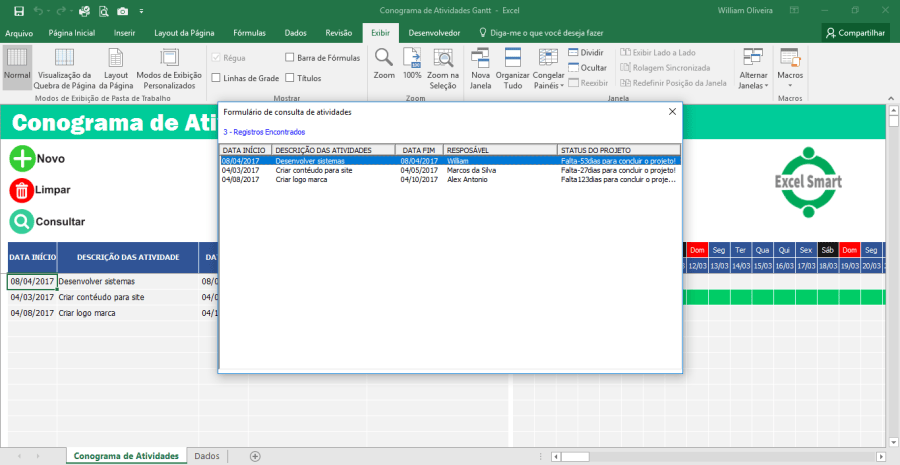This screenshot has height=465, width=900.
Task: Open the Revisão tab
Action: pyautogui.click(x=339, y=33)
